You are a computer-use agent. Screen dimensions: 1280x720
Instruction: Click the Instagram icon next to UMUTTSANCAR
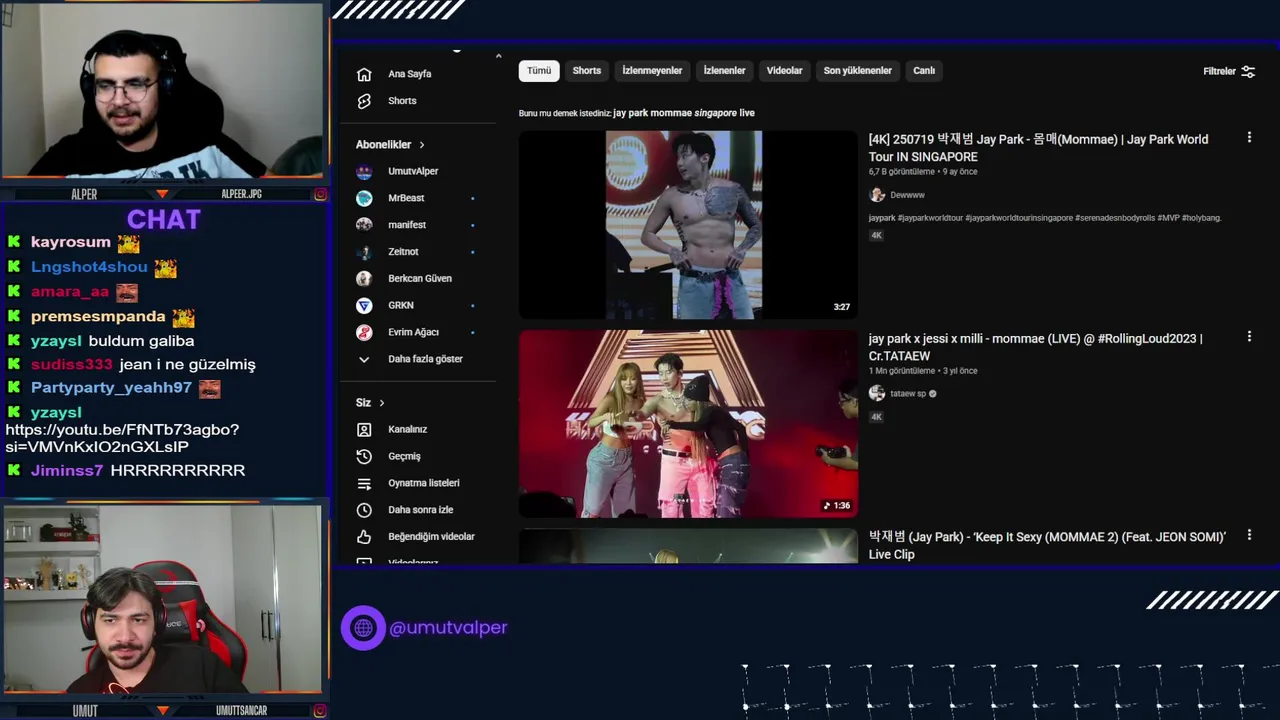pyautogui.click(x=320, y=711)
